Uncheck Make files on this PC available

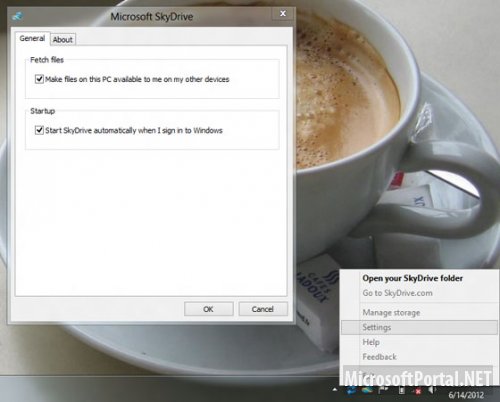coord(39,79)
